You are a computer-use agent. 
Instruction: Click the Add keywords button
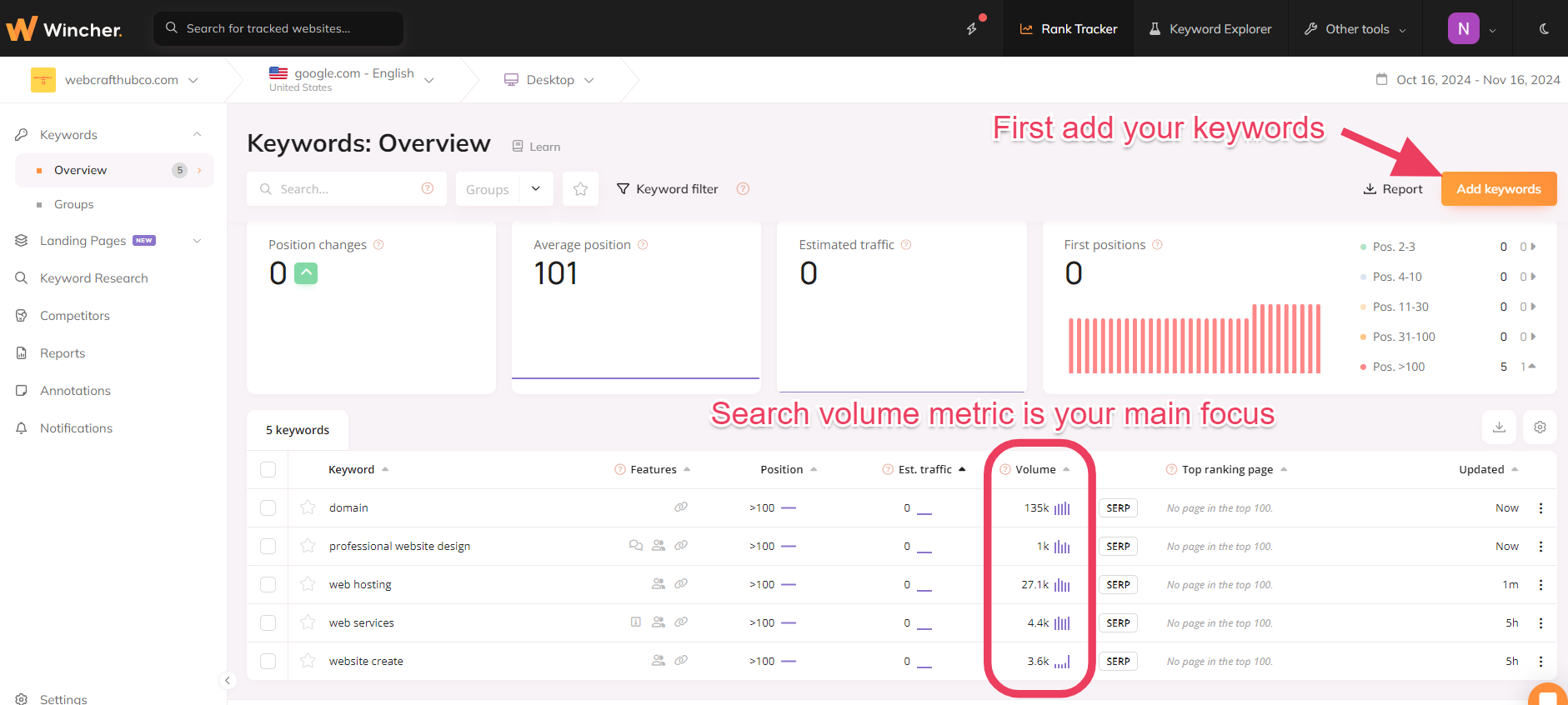coord(1499,189)
